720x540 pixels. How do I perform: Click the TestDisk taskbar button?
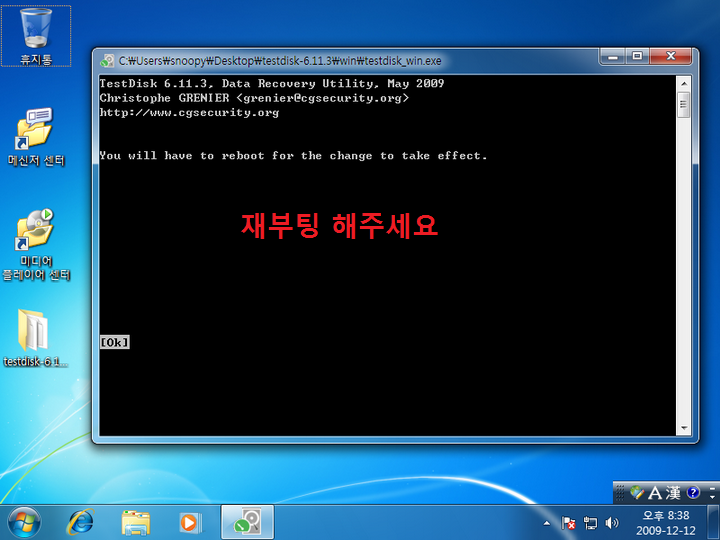(x=248, y=522)
